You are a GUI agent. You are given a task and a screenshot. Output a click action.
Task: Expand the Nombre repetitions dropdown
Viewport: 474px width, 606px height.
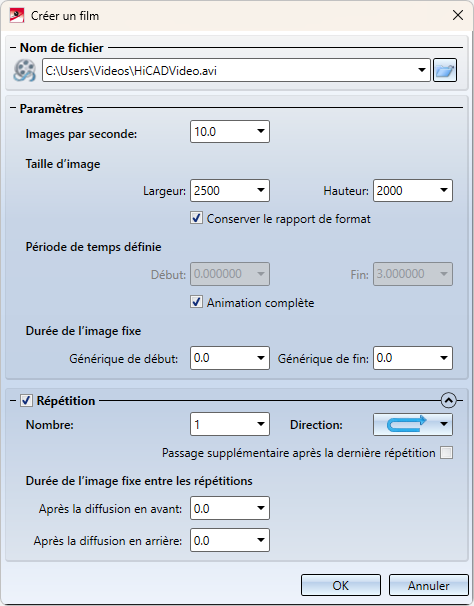tap(261, 424)
